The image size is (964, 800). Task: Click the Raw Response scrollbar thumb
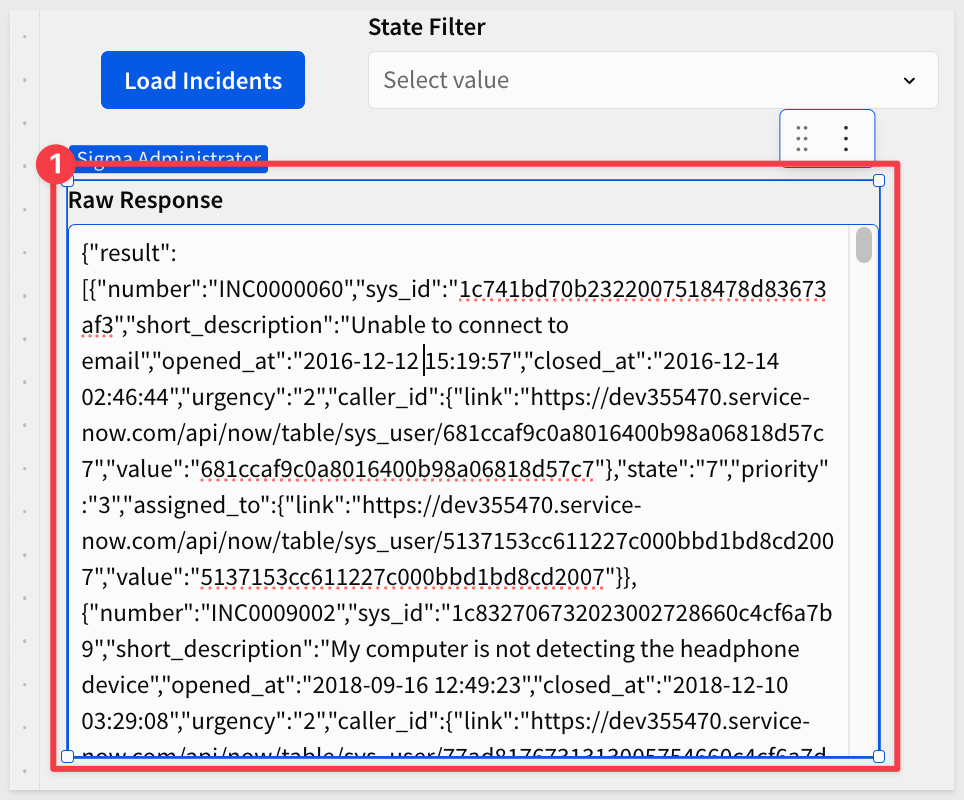(x=863, y=245)
